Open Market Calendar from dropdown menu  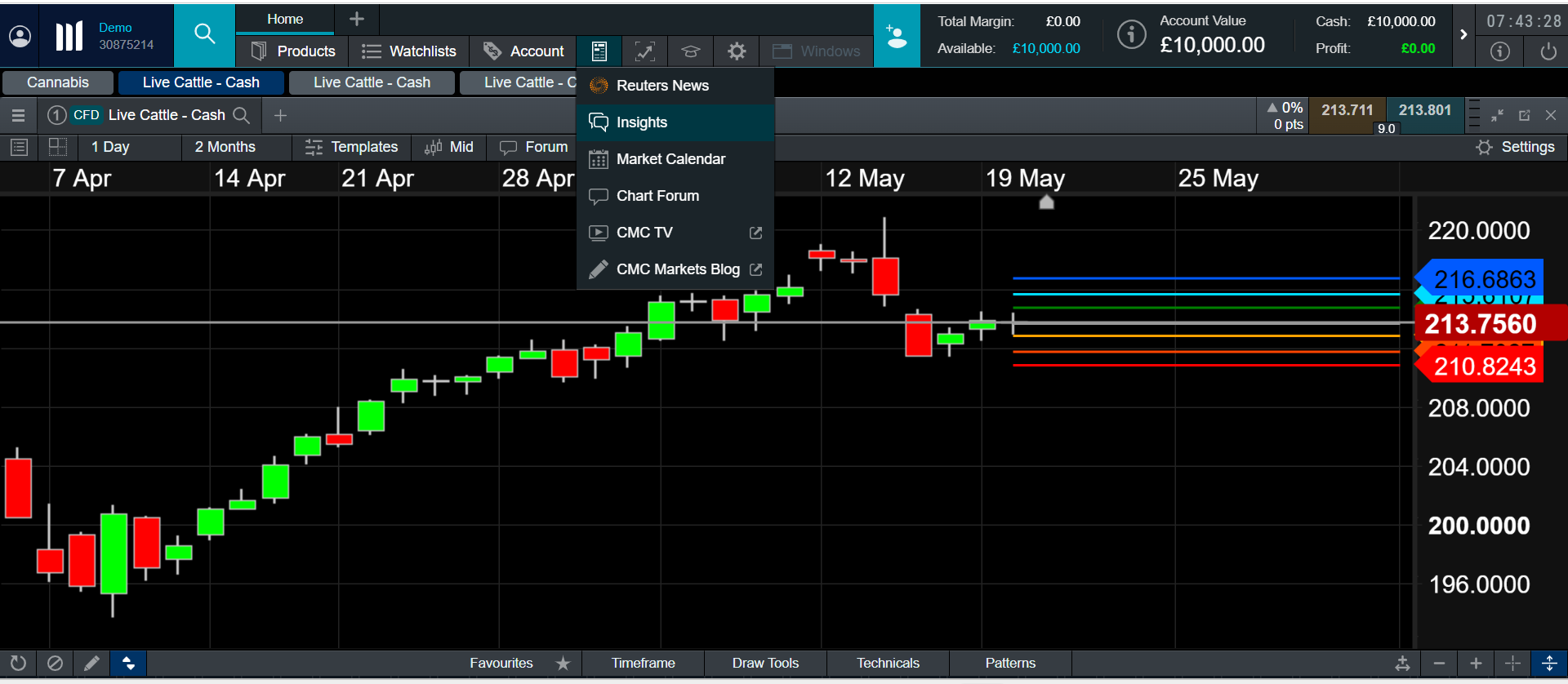tap(675, 159)
